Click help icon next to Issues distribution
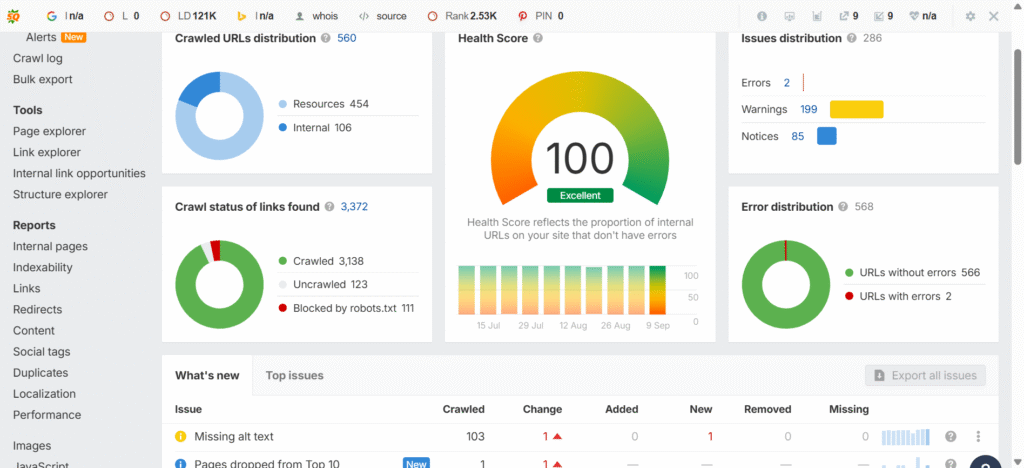1024x468 pixels. coord(852,38)
